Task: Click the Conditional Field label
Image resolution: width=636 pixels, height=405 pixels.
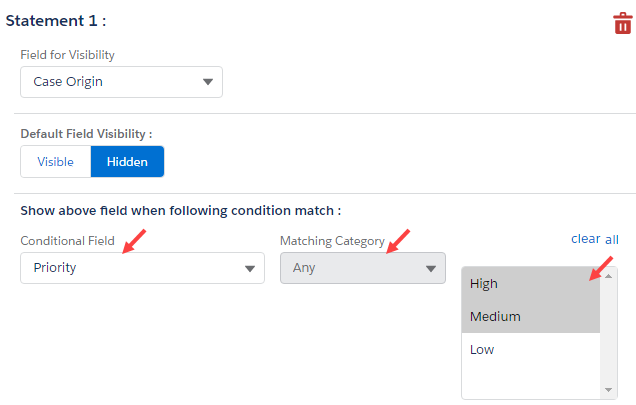Action: [x=68, y=241]
